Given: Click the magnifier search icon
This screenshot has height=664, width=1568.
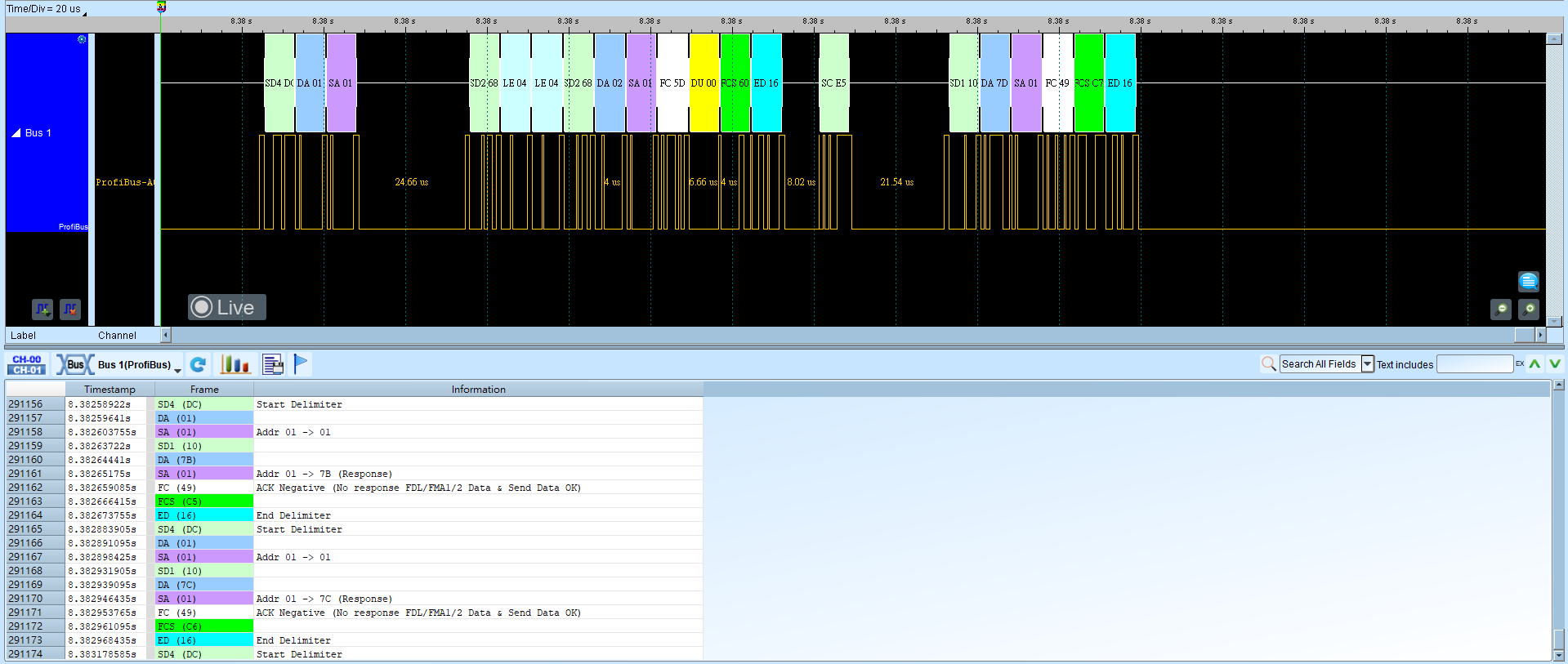Looking at the screenshot, I should pyautogui.click(x=1268, y=364).
